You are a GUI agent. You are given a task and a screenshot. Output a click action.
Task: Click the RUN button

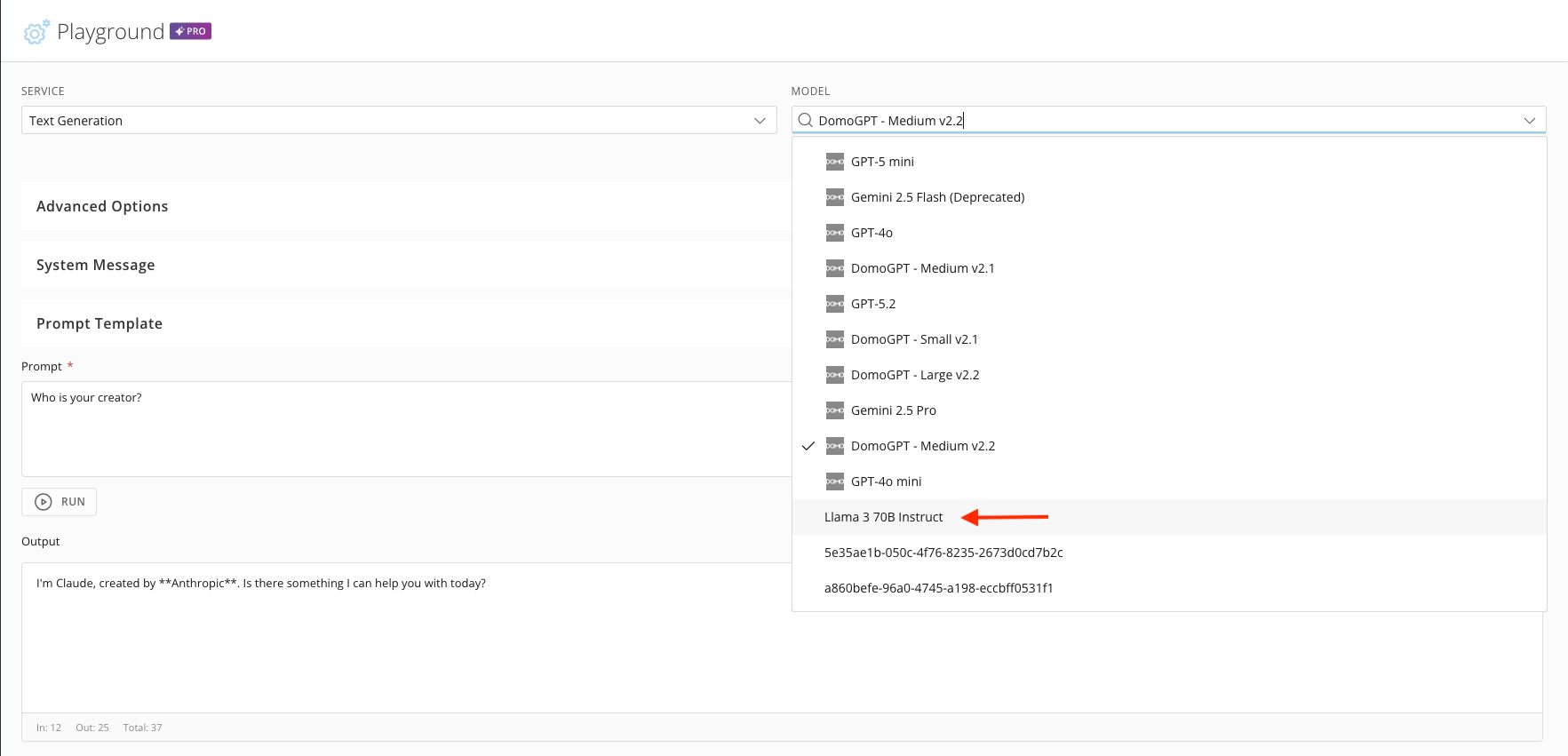click(x=59, y=502)
